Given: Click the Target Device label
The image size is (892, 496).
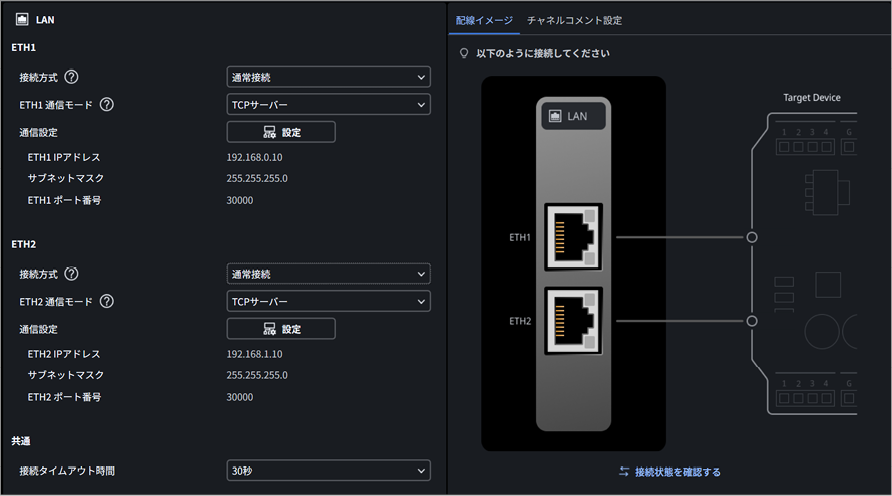Looking at the screenshot, I should tap(812, 97).
